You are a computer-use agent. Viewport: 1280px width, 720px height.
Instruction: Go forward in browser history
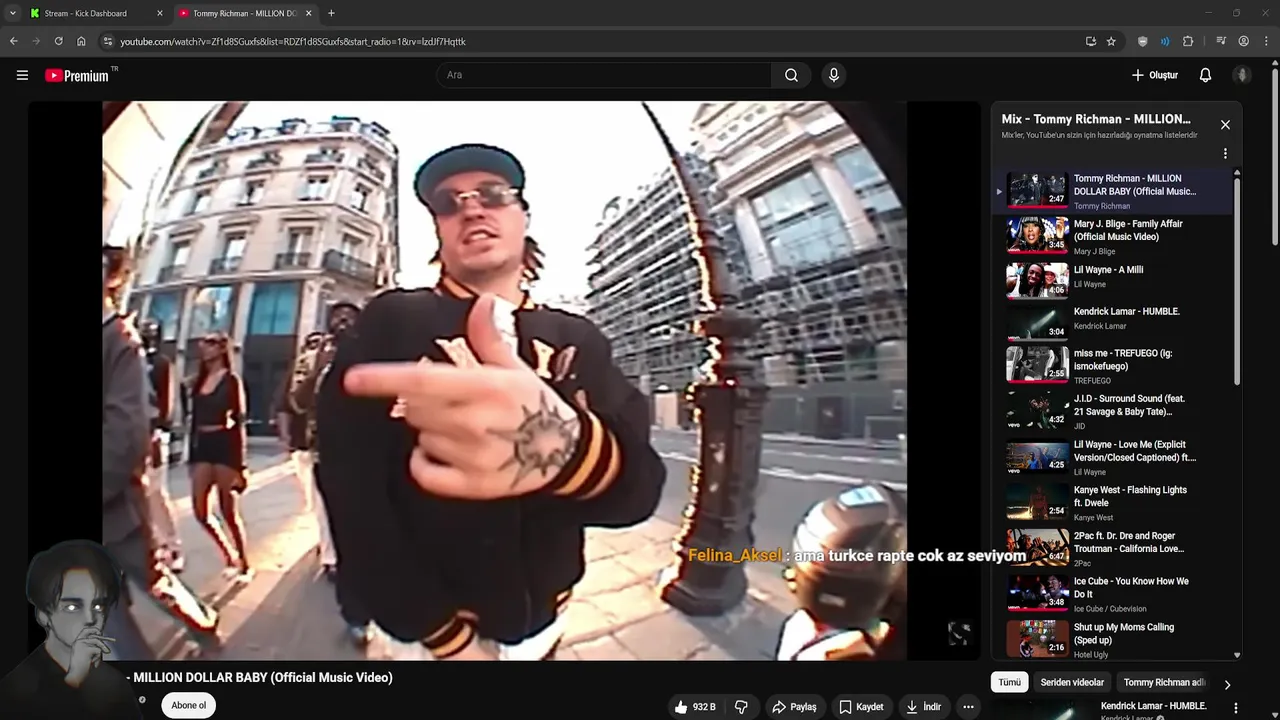36,41
